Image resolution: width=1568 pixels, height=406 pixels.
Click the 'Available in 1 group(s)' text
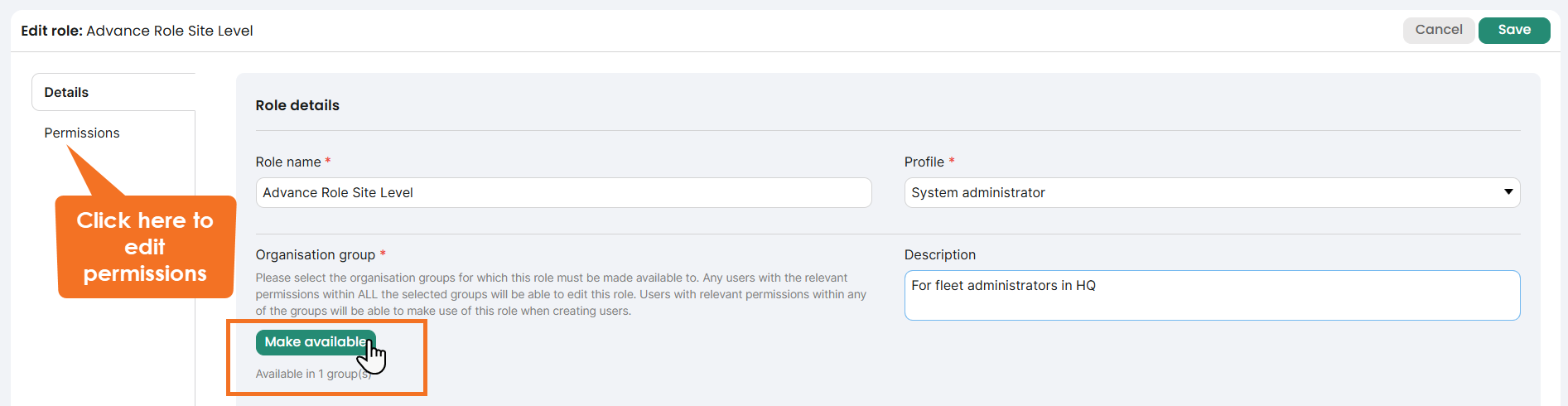click(x=313, y=374)
